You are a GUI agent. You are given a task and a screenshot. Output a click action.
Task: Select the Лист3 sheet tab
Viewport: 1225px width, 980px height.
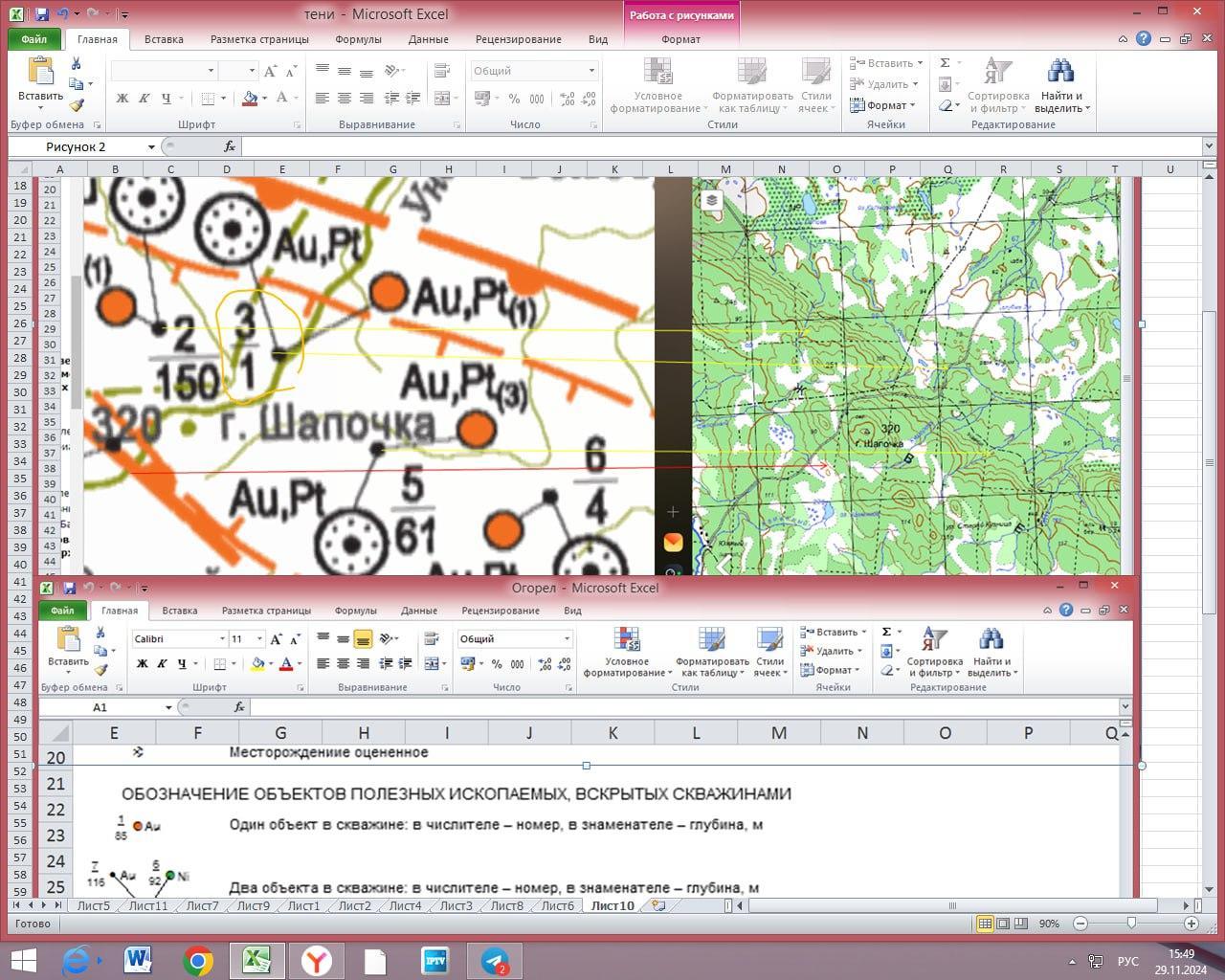click(x=456, y=905)
